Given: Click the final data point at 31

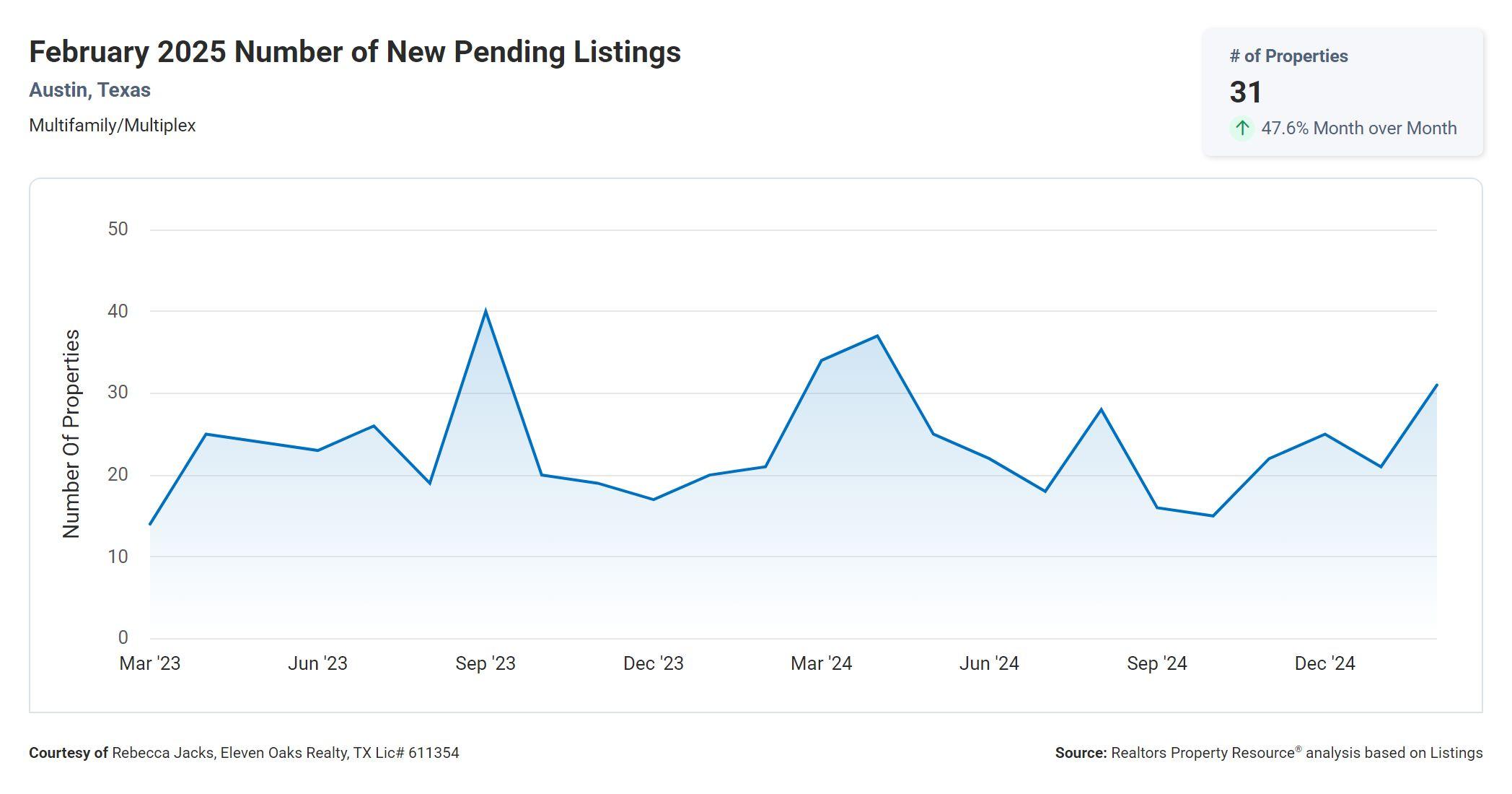Looking at the screenshot, I should [x=1436, y=385].
